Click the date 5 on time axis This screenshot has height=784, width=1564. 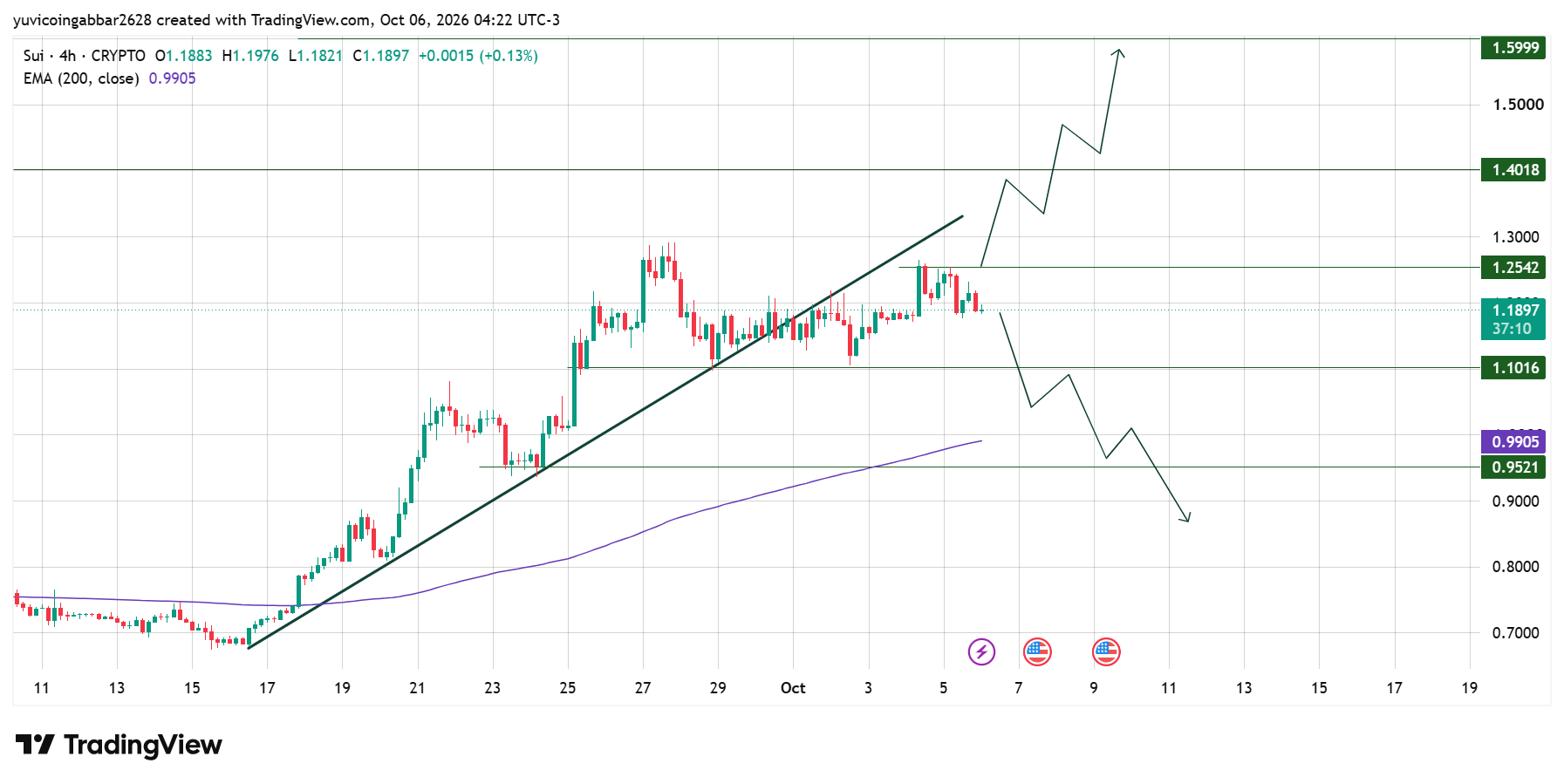[943, 688]
